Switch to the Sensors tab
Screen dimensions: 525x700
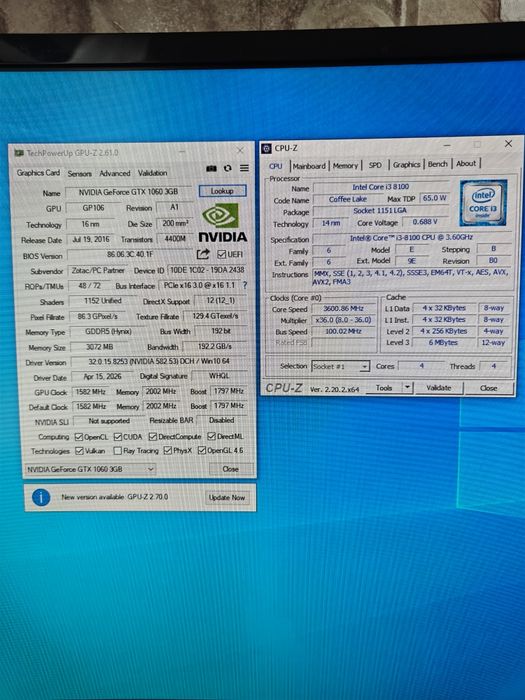pyautogui.click(x=79, y=174)
